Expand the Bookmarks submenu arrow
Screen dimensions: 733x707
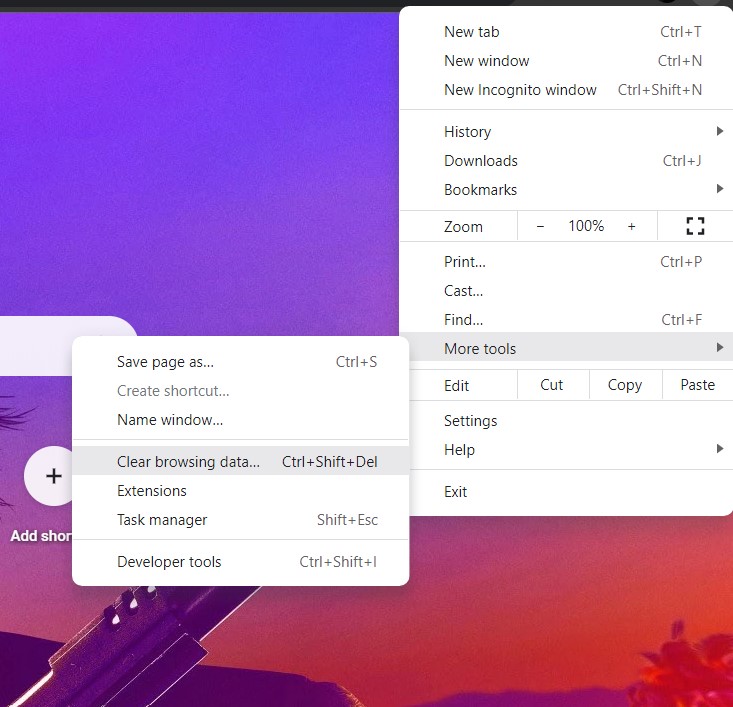pos(720,189)
